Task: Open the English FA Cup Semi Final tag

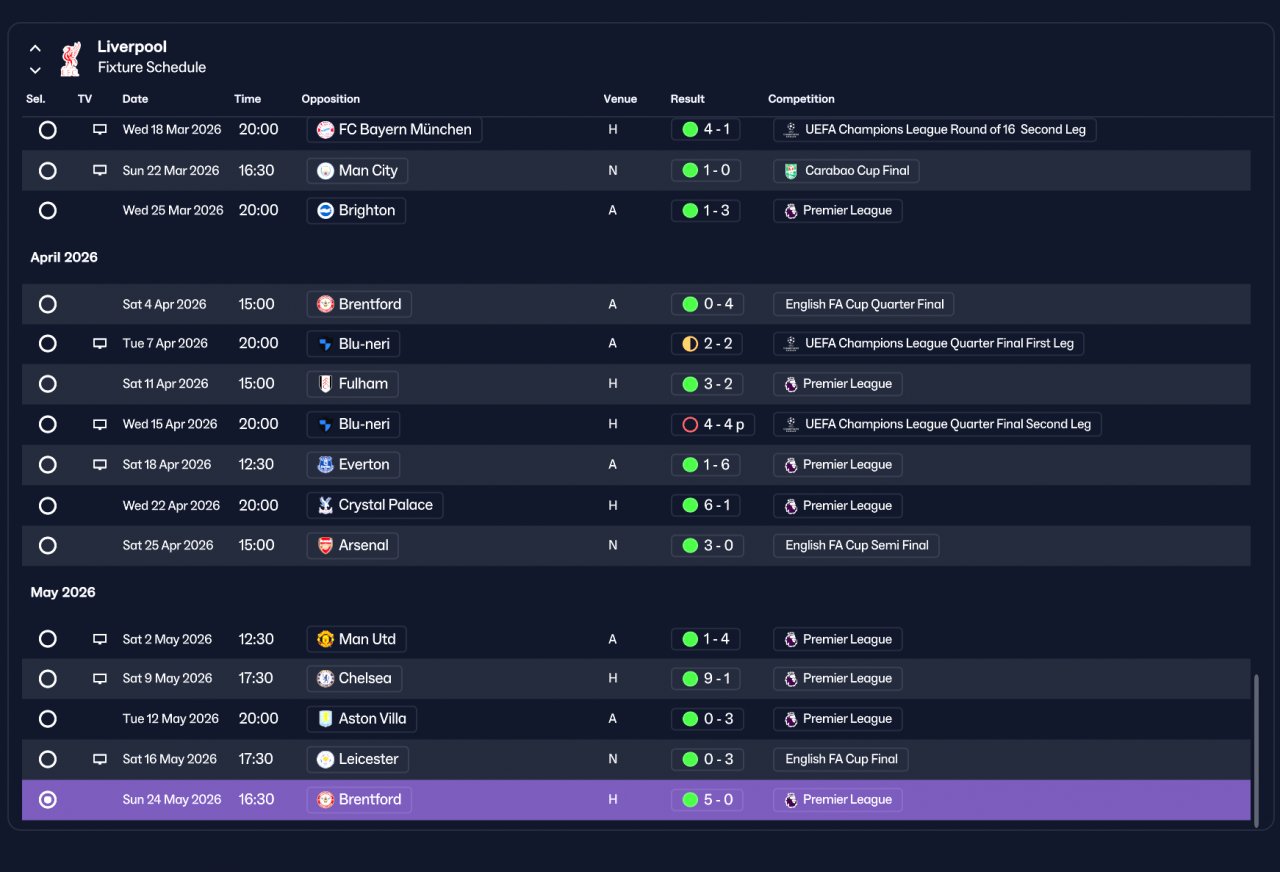Action: point(856,546)
